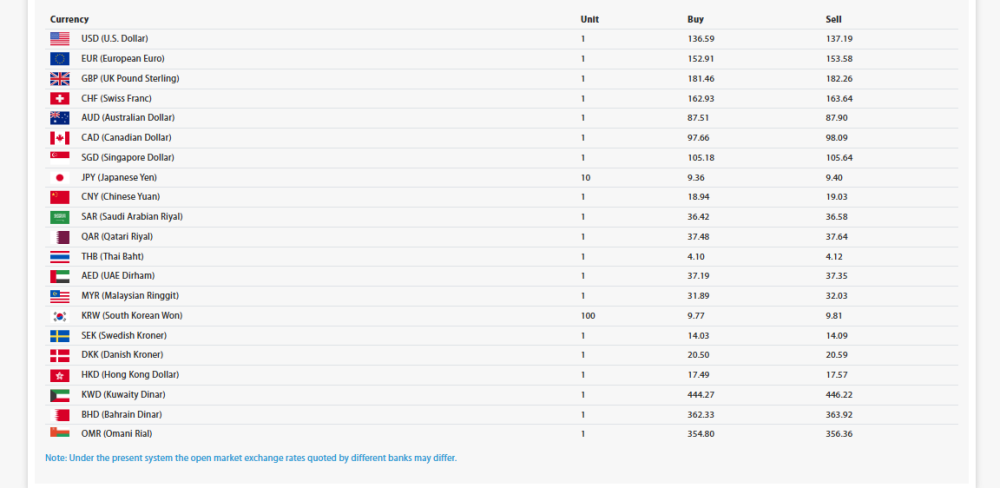Click the Kuwait flag icon
The height and width of the screenshot is (488, 1000).
[60, 395]
